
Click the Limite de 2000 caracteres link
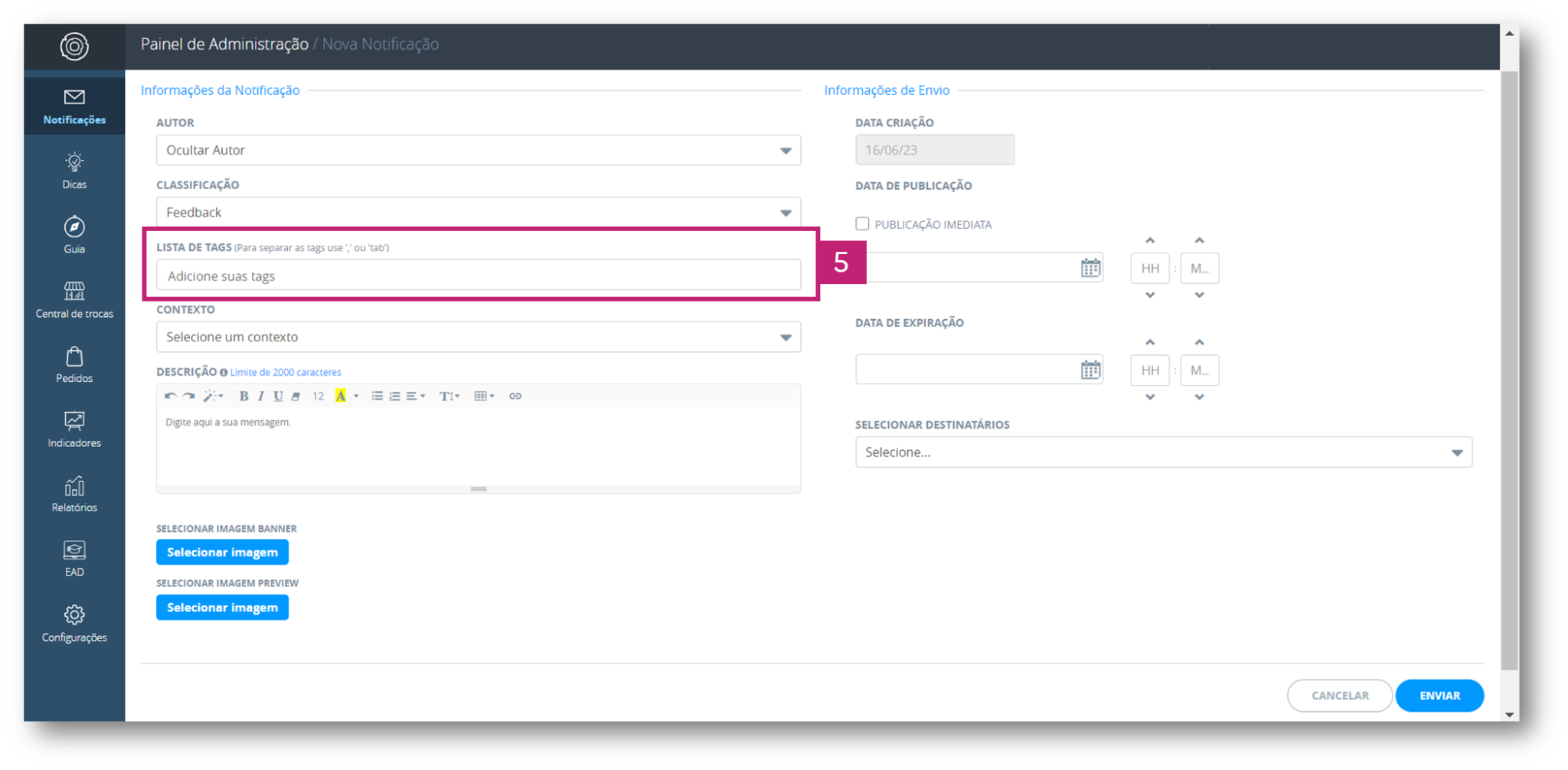[x=286, y=373]
